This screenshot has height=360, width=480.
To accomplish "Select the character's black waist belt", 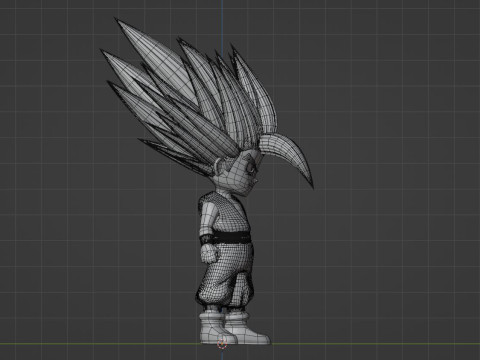I will pos(232,238).
